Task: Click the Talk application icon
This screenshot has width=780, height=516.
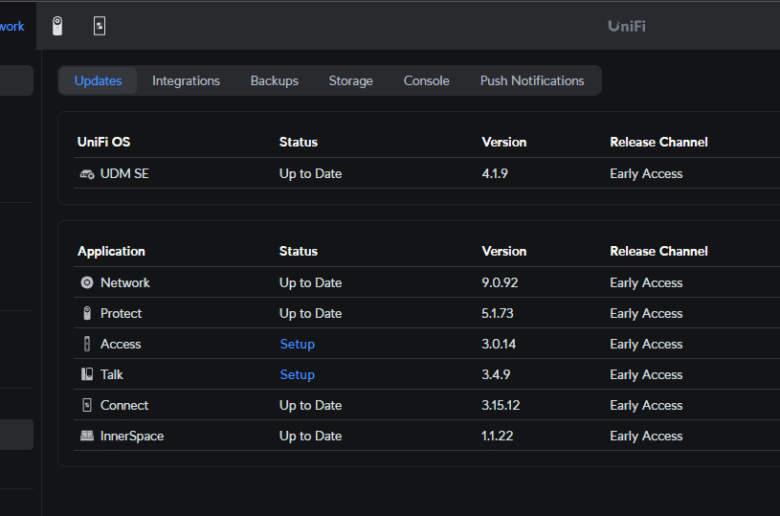Action: pyautogui.click(x=87, y=374)
